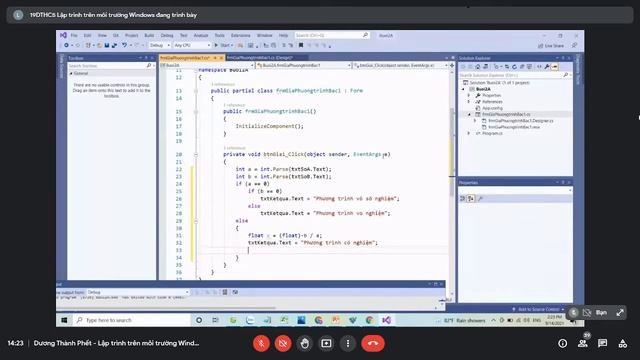The image size is (640, 360).
Task: Select App.config in Solution Explorer
Action: click(x=492, y=108)
